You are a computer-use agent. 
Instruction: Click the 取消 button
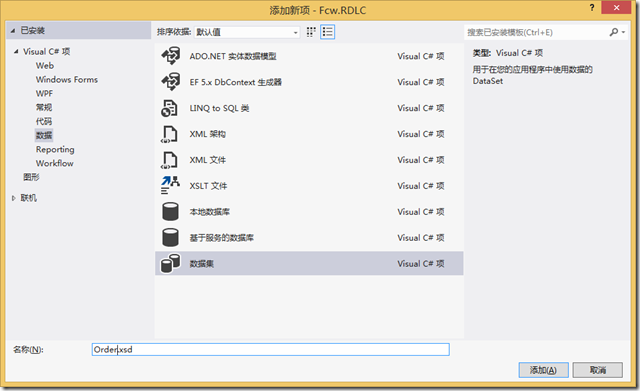click(598, 370)
